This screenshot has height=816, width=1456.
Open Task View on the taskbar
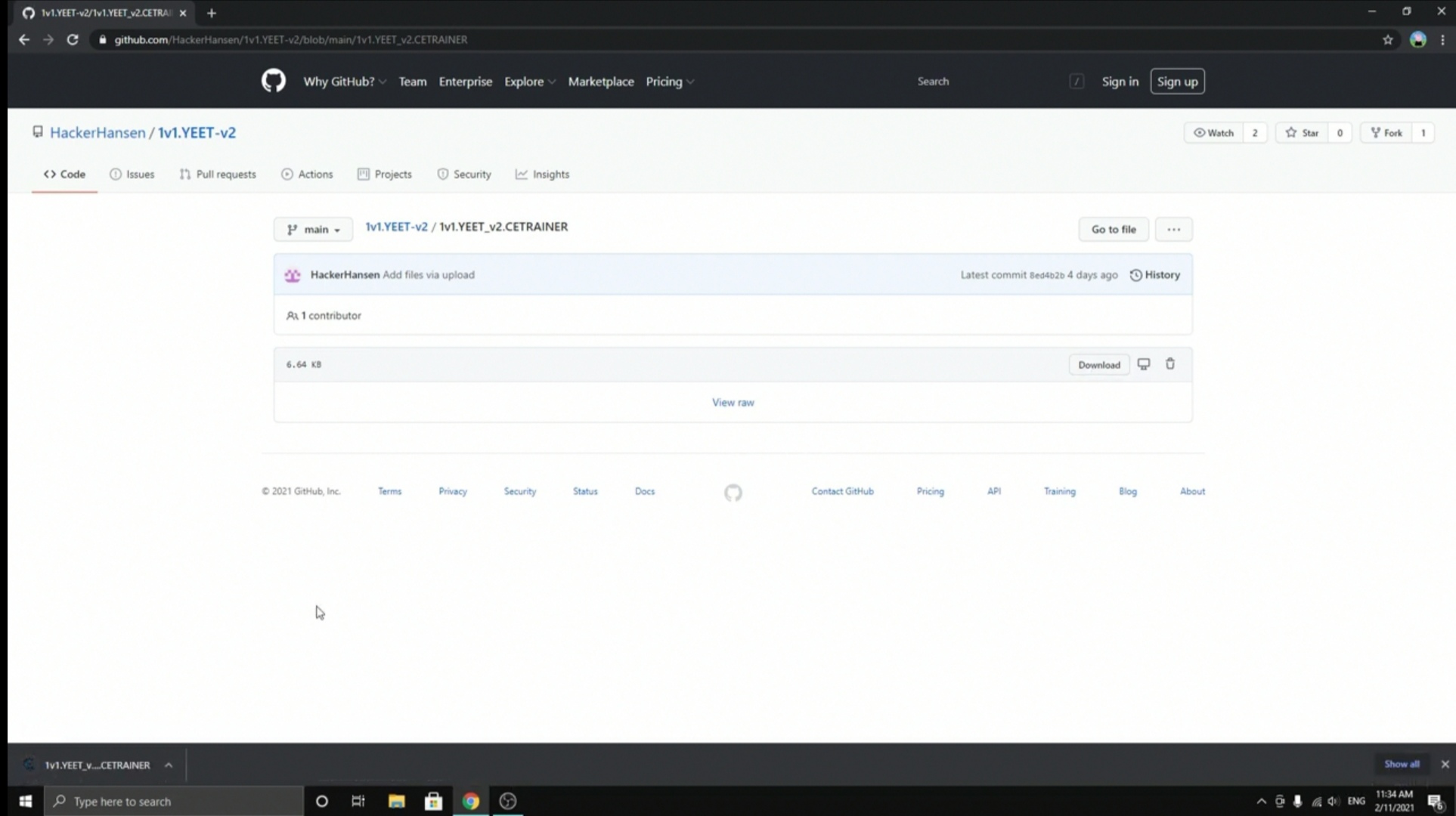click(358, 801)
